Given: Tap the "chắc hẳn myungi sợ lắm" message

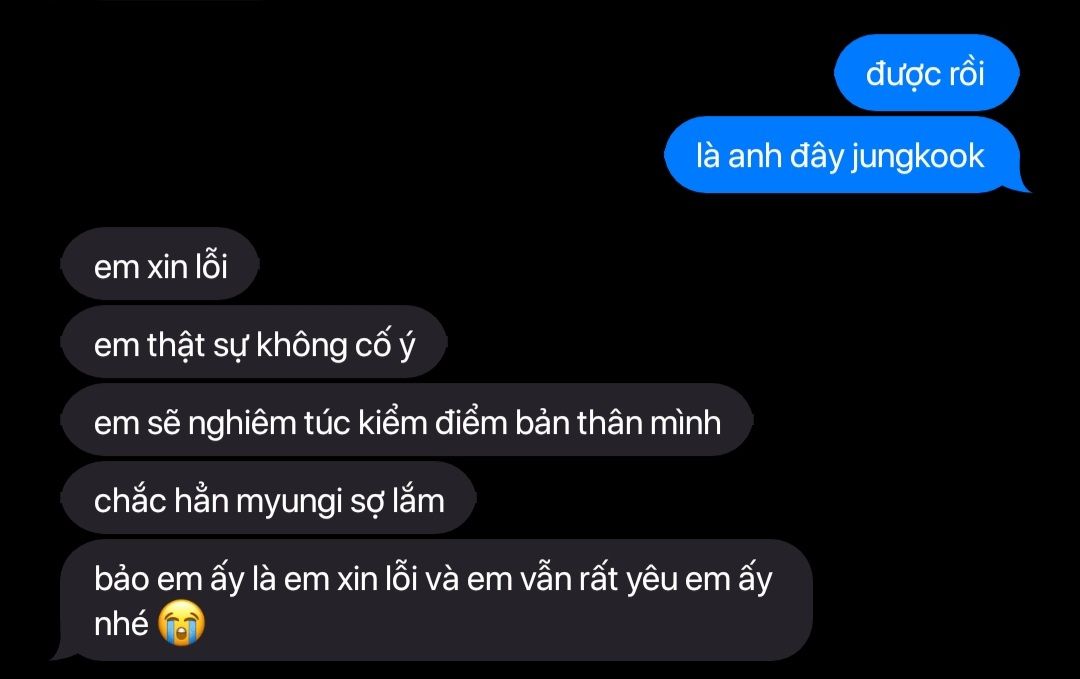Looking at the screenshot, I should pyautogui.click(x=269, y=498).
